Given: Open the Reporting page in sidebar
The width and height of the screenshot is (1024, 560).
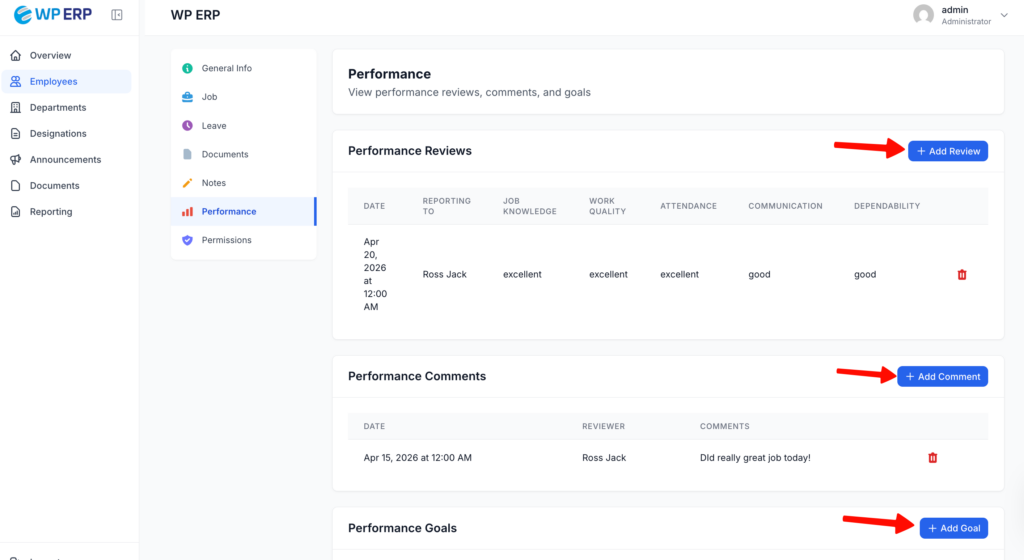Looking at the screenshot, I should point(51,211).
